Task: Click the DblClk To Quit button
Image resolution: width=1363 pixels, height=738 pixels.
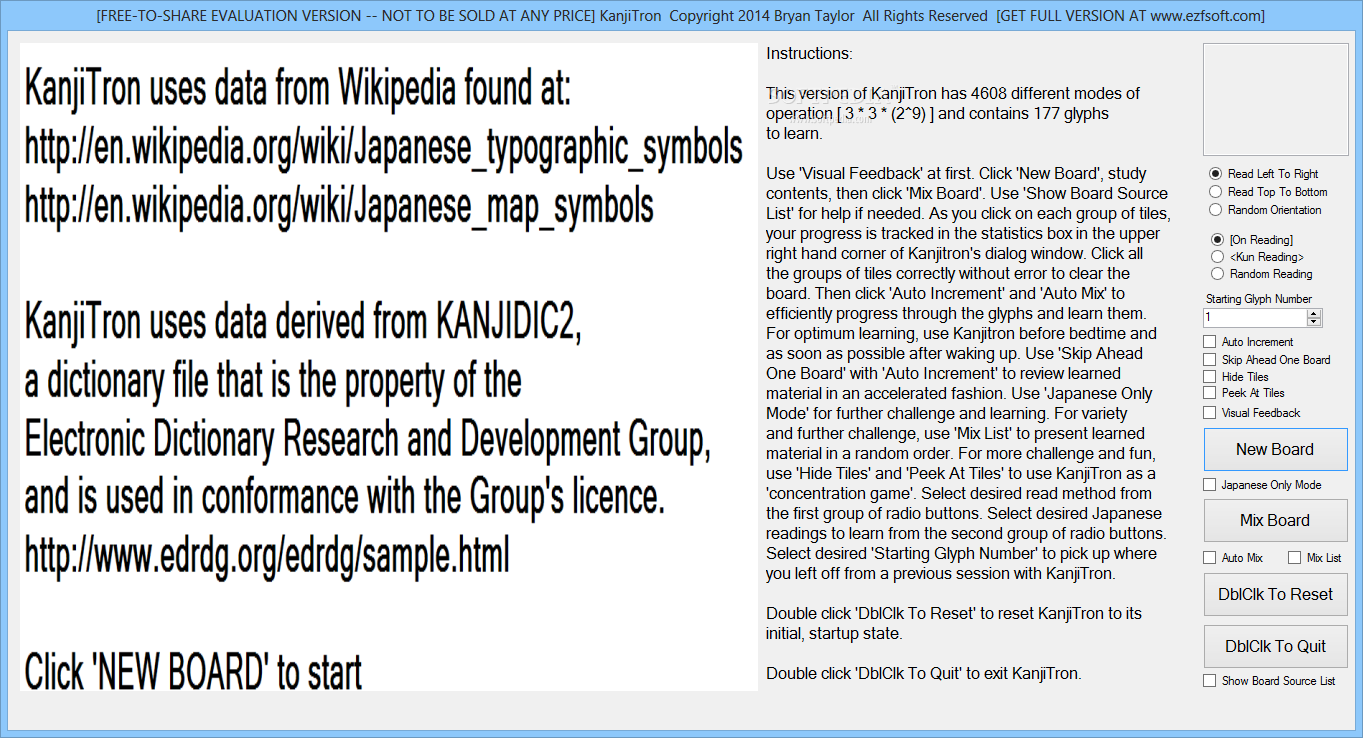Action: (1275, 647)
